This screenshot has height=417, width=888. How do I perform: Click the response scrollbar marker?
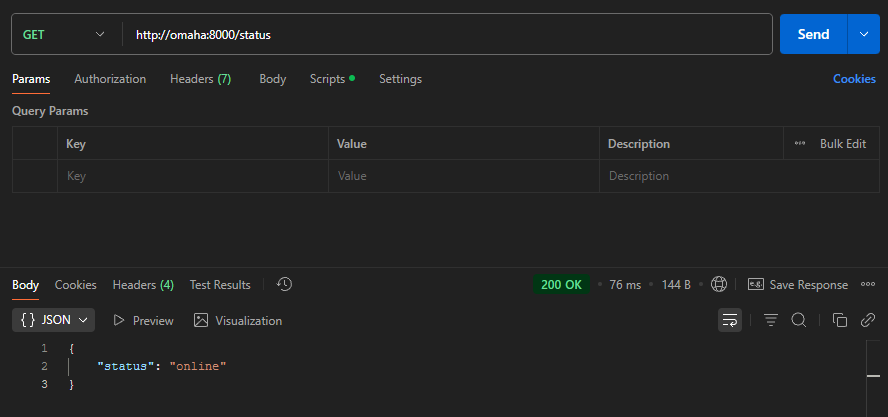[x=873, y=372]
